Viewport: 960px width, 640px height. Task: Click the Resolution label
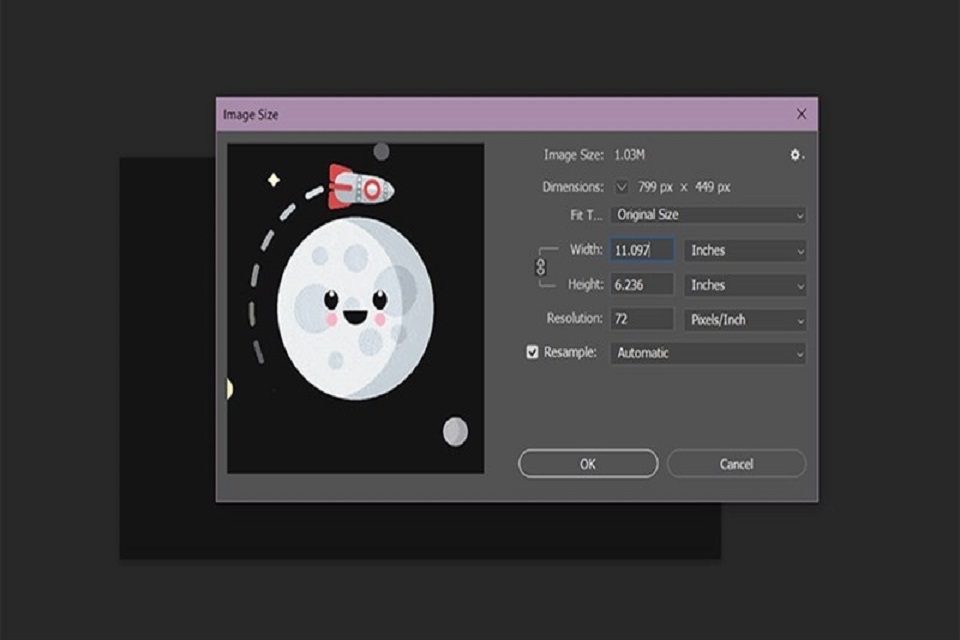pos(574,318)
